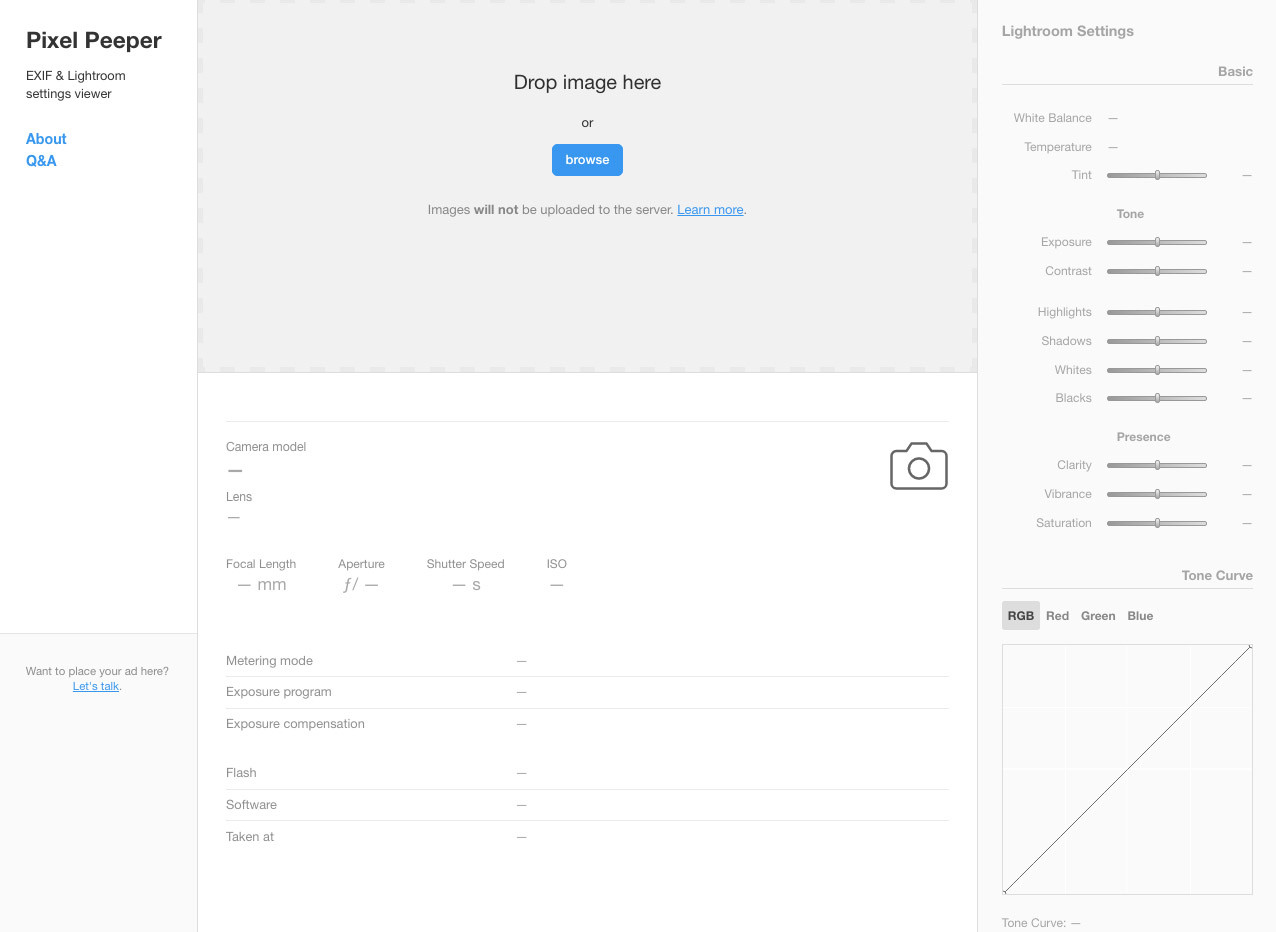Image resolution: width=1276 pixels, height=932 pixels.
Task: Click the Temperature label
Action: pos(1058,147)
